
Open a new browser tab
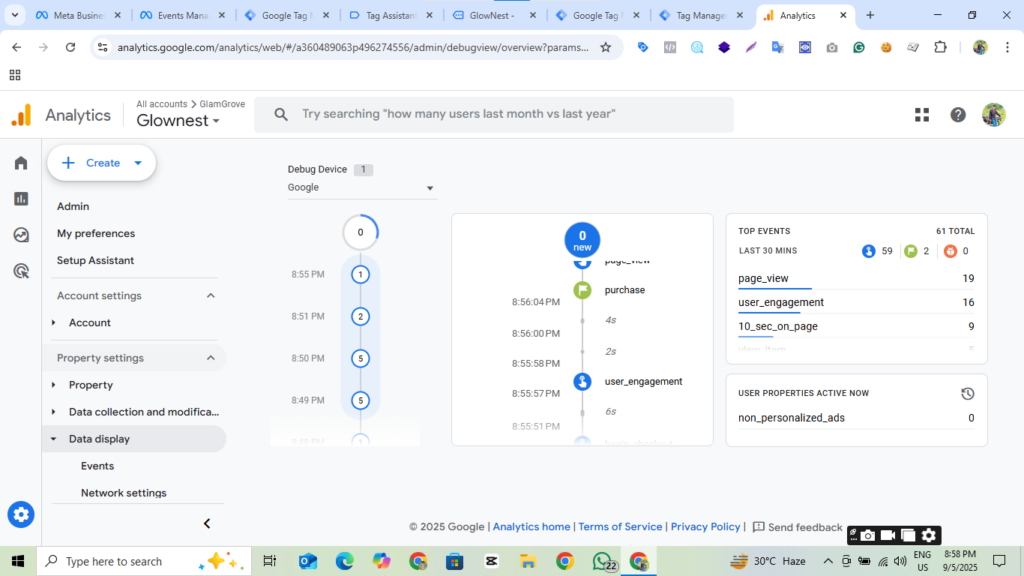pyautogui.click(x=870, y=15)
